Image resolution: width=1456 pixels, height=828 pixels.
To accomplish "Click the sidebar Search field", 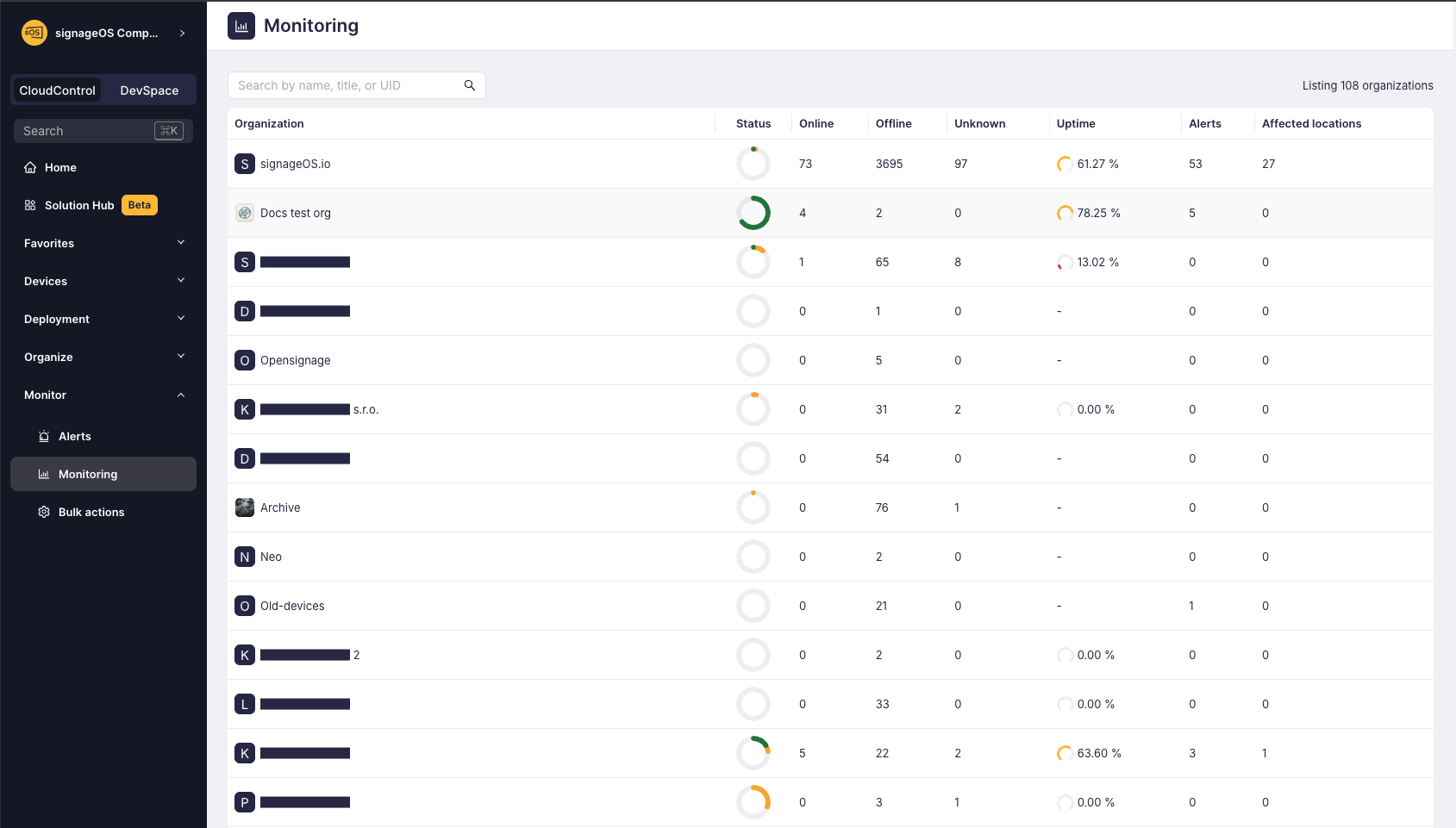I will (103, 131).
